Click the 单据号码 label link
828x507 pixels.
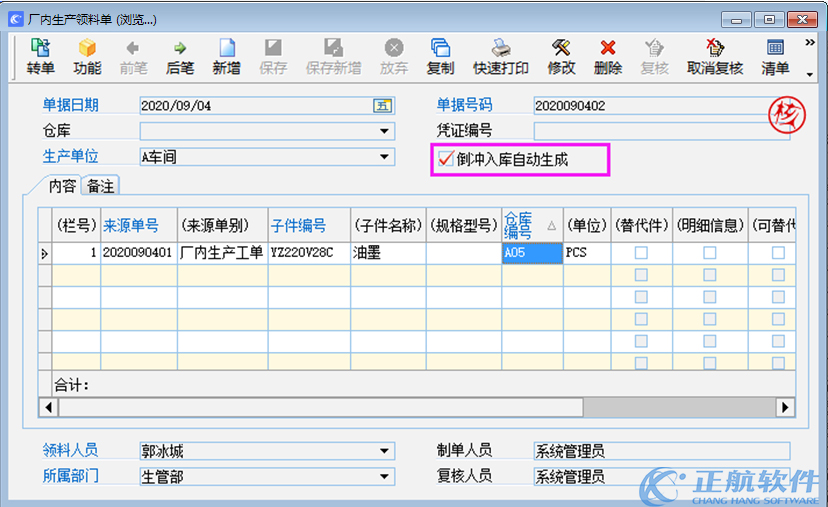pyautogui.click(x=464, y=105)
